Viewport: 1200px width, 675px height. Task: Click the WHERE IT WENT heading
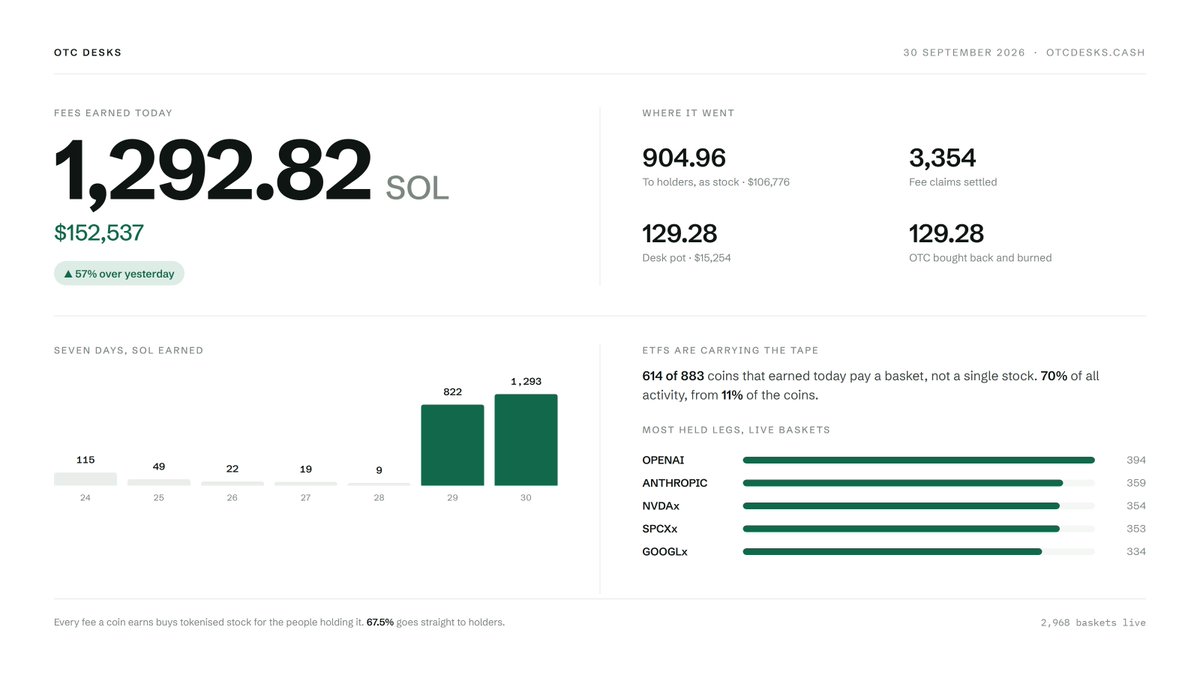tap(688, 113)
